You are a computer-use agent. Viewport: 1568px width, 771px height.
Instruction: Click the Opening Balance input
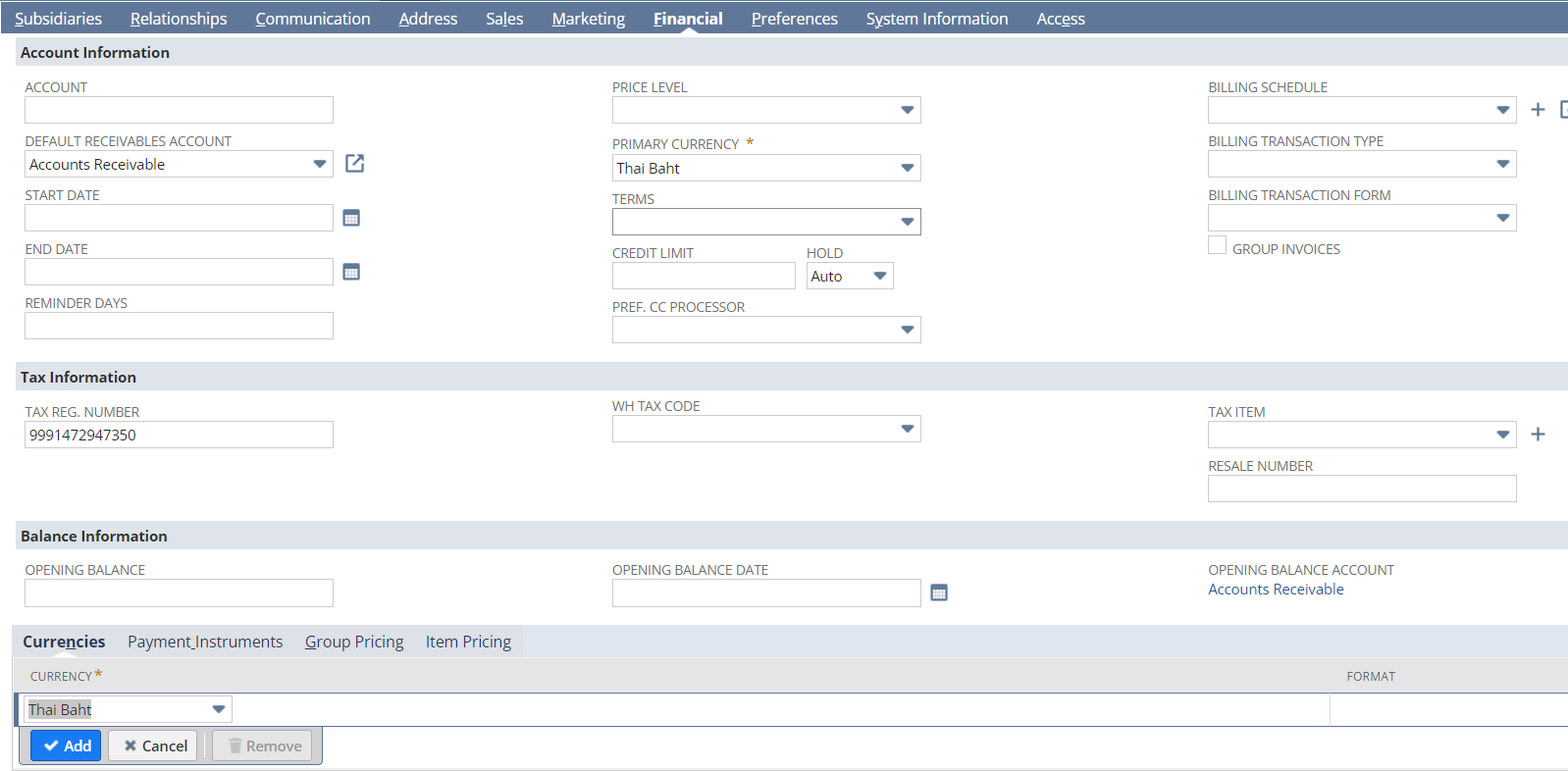pos(179,592)
